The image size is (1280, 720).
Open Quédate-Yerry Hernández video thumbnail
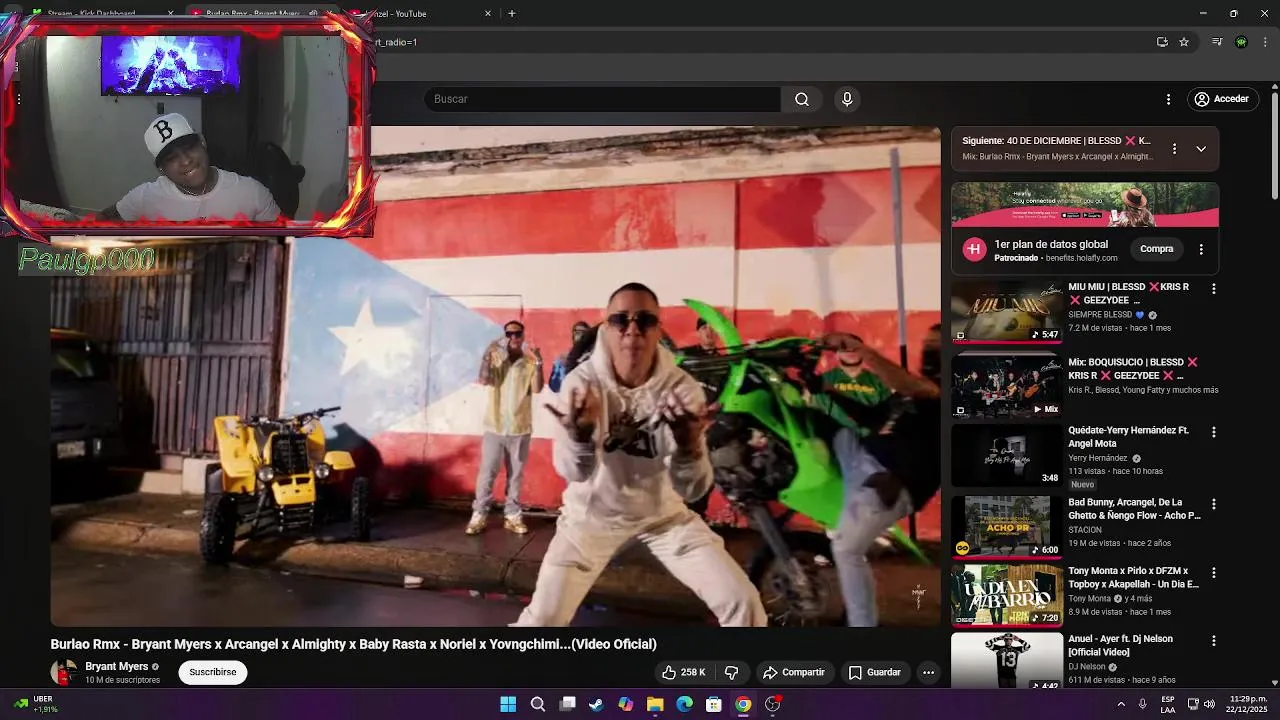[1006, 456]
